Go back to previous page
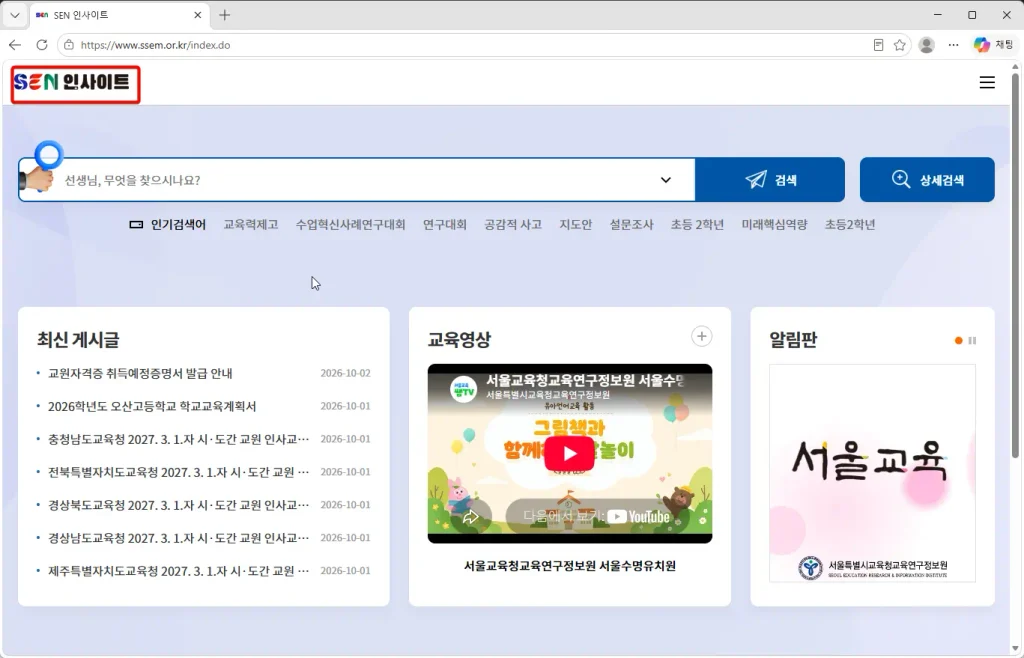1024x658 pixels. pos(15,45)
